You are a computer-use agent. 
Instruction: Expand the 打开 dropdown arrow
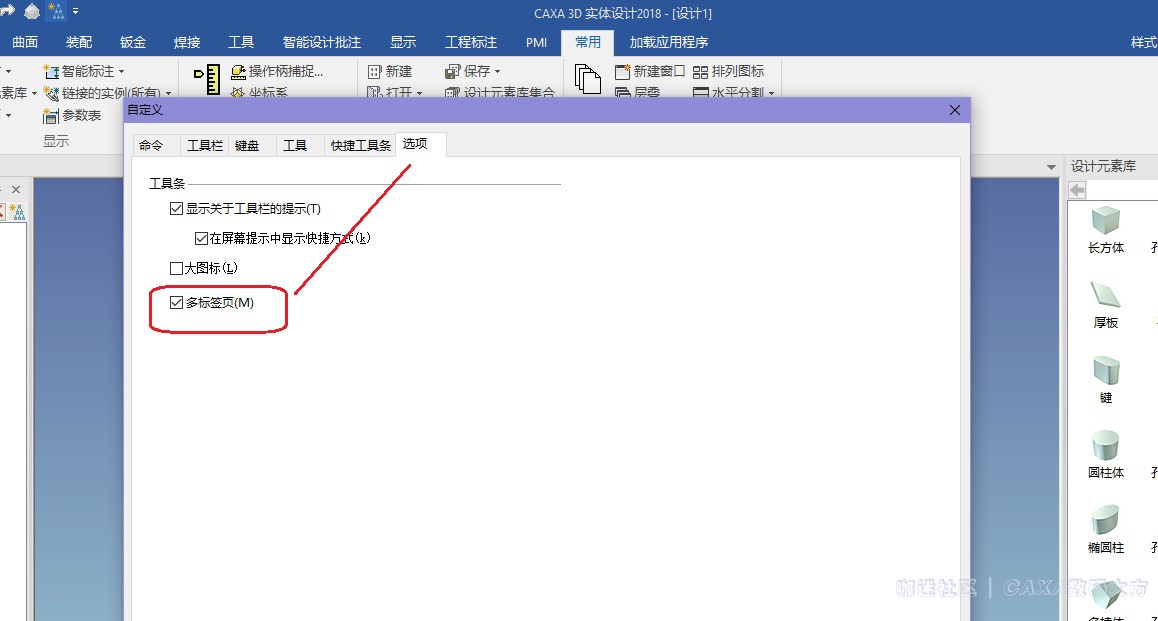tap(419, 94)
